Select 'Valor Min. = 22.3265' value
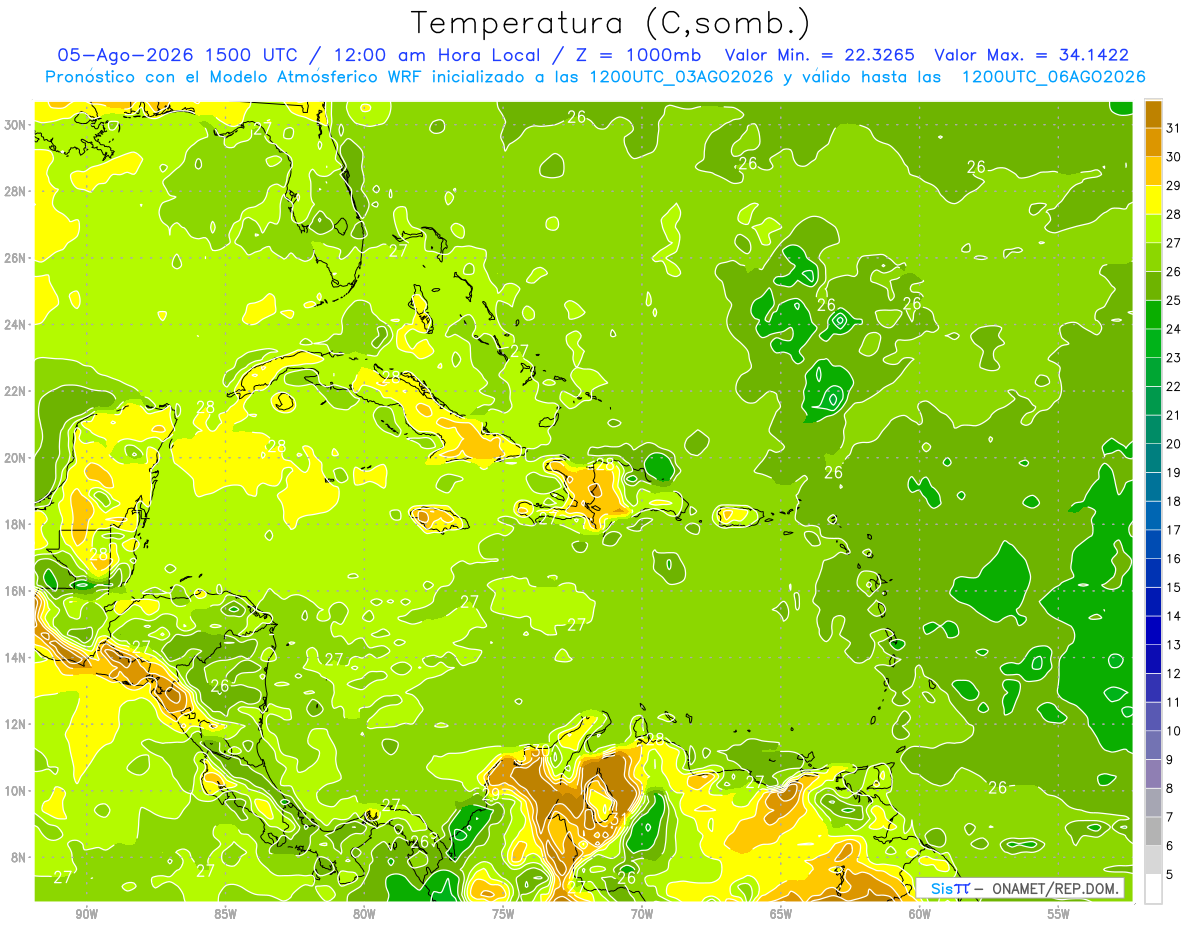 tap(819, 55)
